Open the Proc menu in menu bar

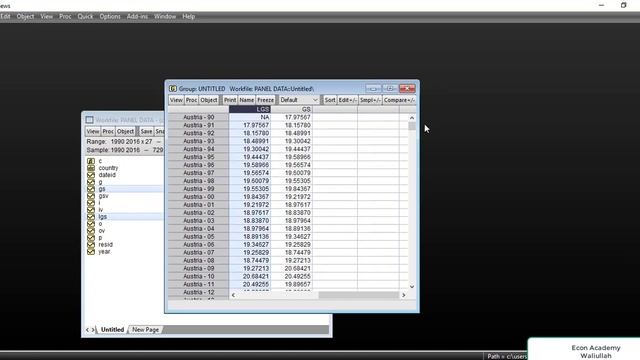65,16
